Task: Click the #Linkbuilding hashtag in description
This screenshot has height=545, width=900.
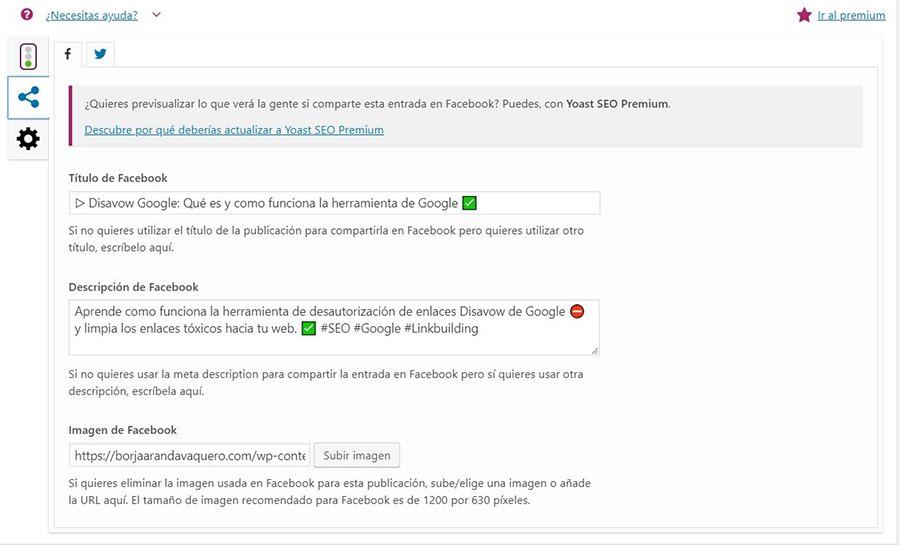Action: pyautogui.click(x=441, y=329)
